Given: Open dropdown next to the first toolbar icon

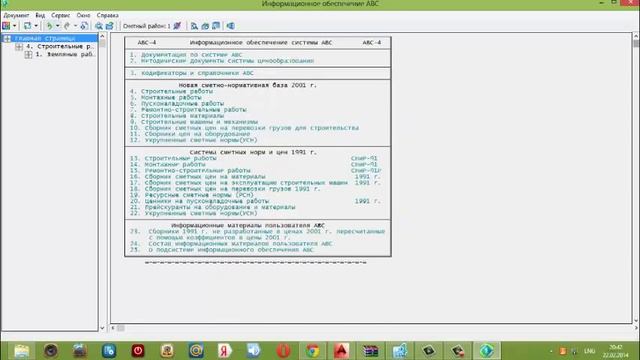Looking at the screenshot, I should [14, 26].
